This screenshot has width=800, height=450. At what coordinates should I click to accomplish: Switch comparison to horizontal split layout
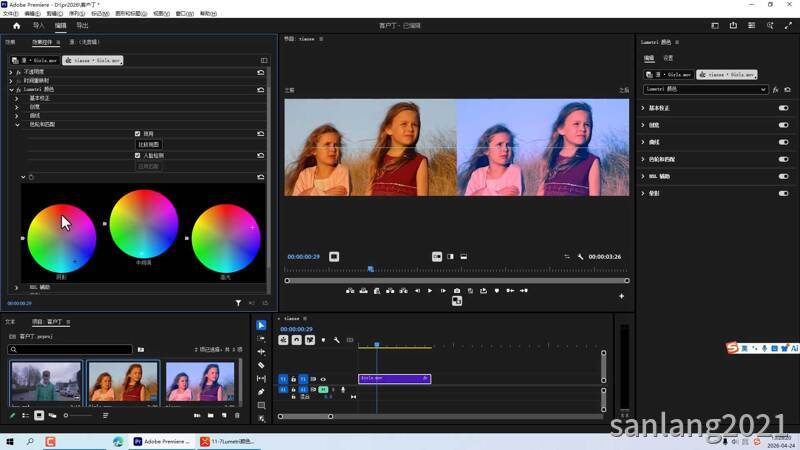pyautogui.click(x=463, y=257)
